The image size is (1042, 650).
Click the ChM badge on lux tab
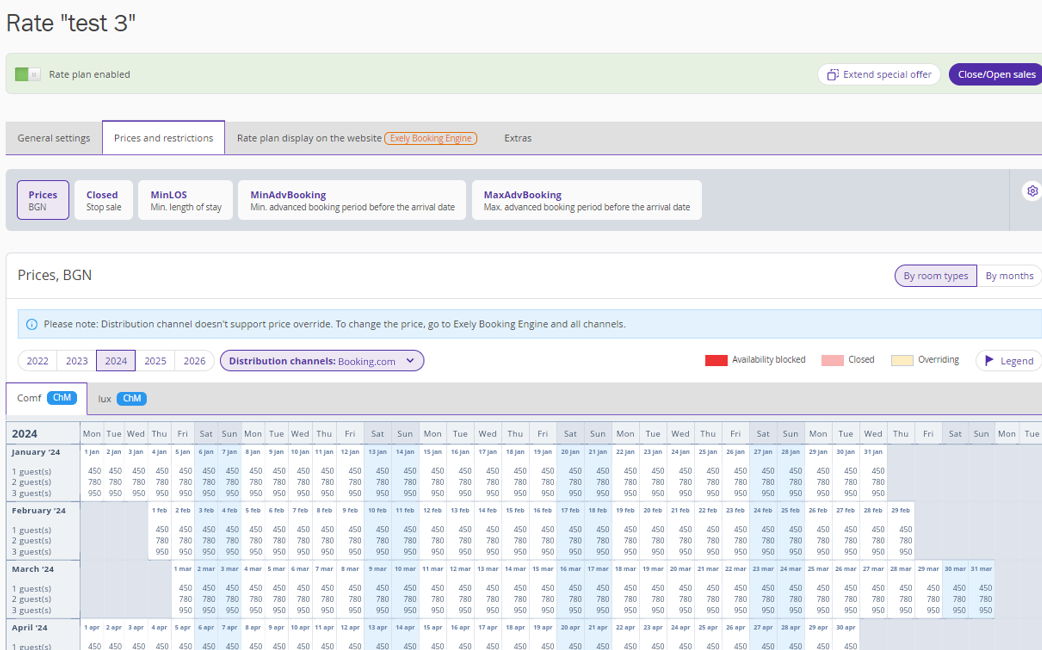tap(131, 399)
